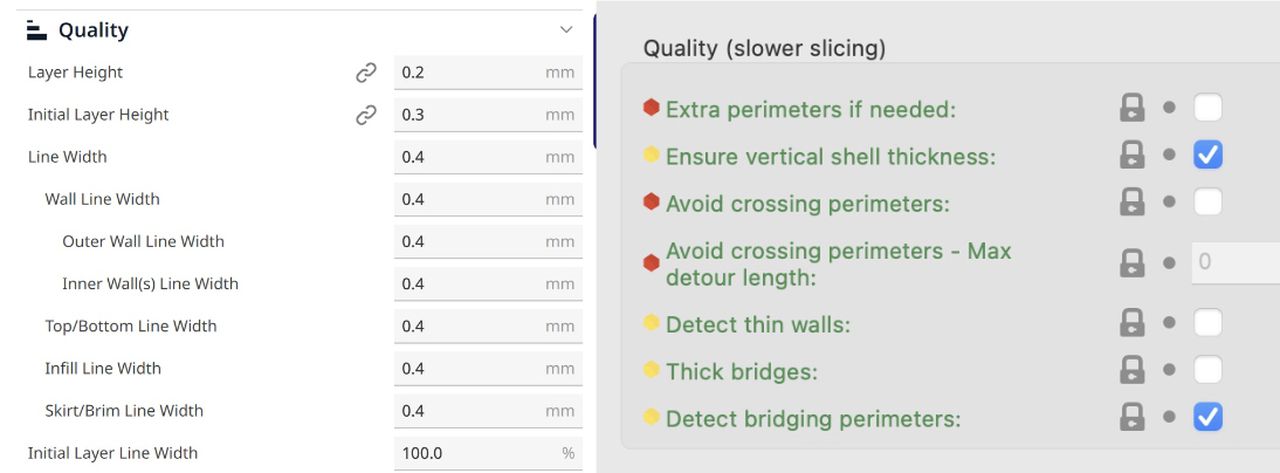Image resolution: width=1280 pixels, height=473 pixels.
Task: Click lock icon for Extra perimeters if needed
Action: point(1131,108)
